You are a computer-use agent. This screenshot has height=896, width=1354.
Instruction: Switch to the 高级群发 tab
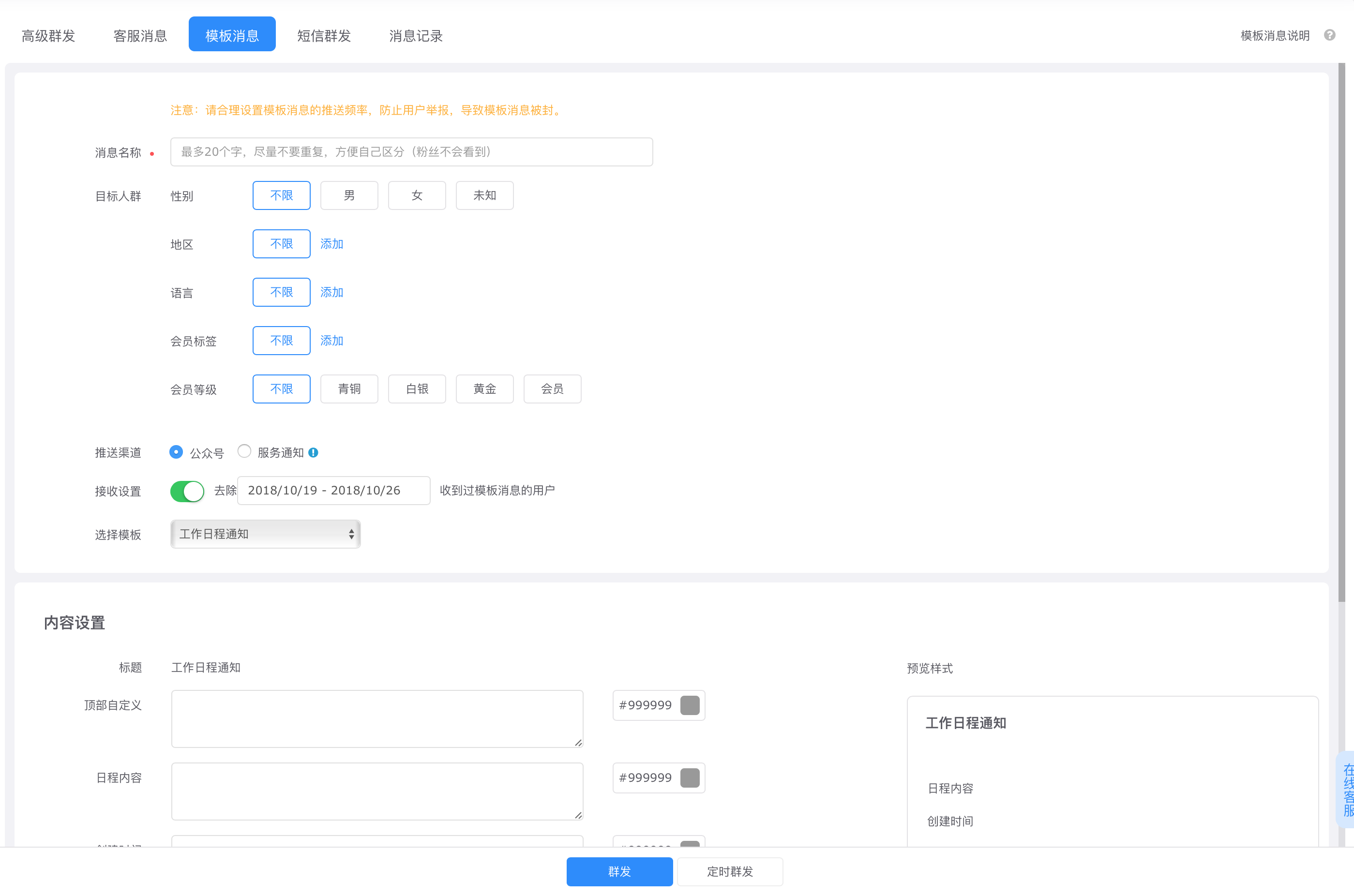[x=48, y=35]
